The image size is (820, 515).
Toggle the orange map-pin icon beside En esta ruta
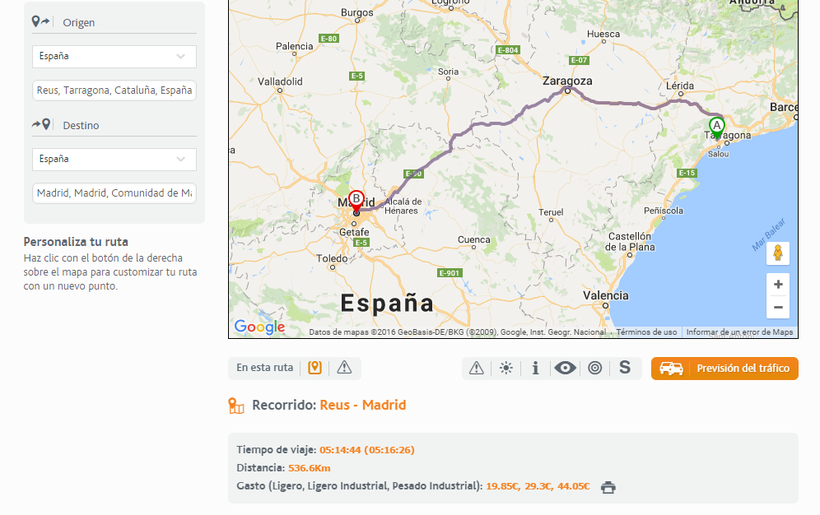314,368
